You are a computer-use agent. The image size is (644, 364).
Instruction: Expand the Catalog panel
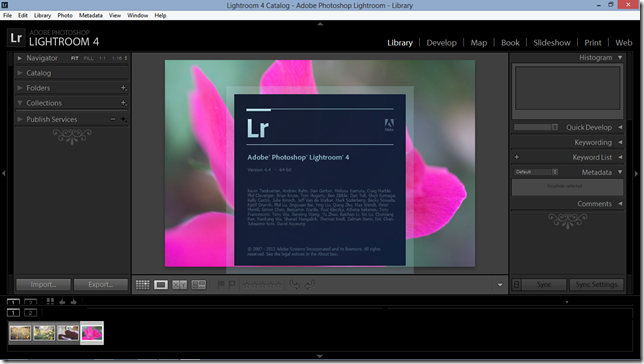coord(19,73)
